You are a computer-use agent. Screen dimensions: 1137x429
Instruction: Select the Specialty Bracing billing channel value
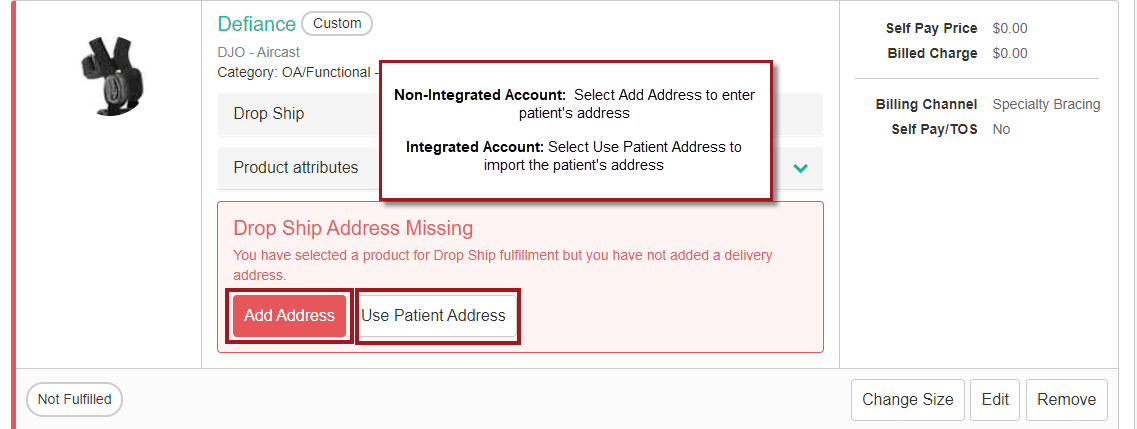point(1046,104)
